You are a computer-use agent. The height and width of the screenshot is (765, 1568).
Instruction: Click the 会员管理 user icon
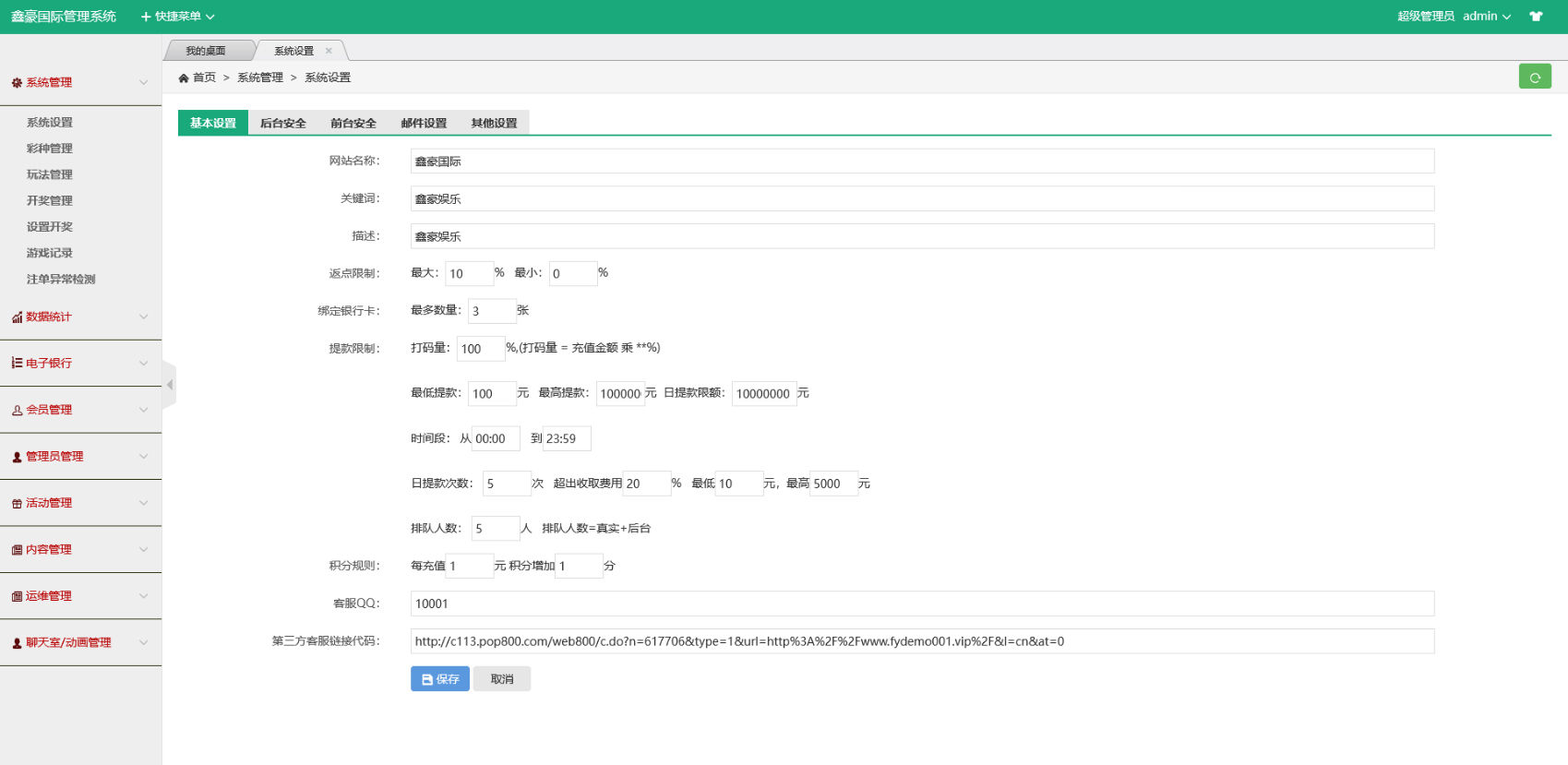(17, 411)
